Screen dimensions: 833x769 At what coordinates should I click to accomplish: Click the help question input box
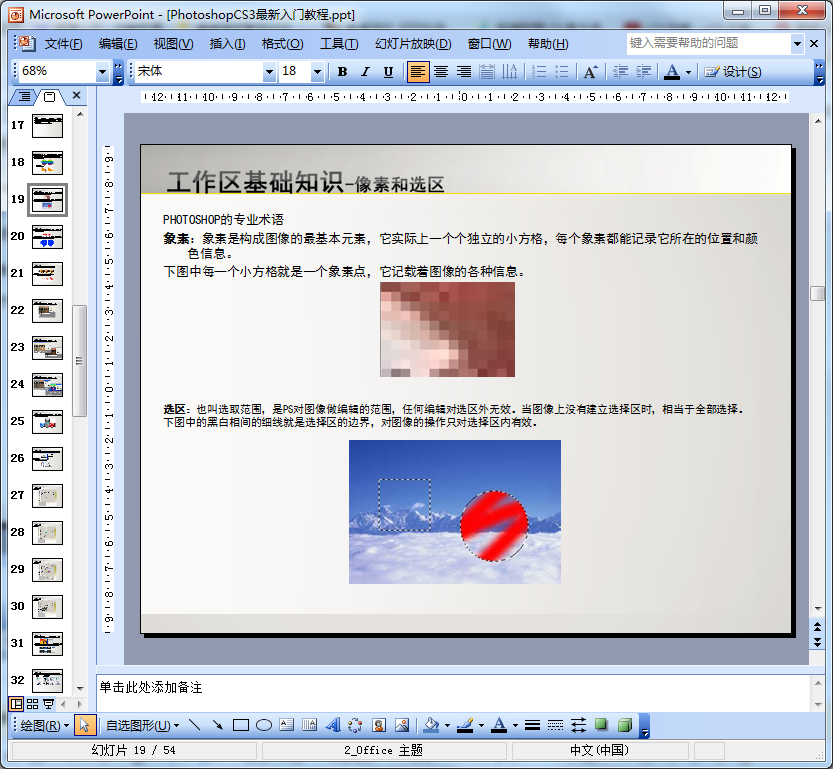point(709,43)
